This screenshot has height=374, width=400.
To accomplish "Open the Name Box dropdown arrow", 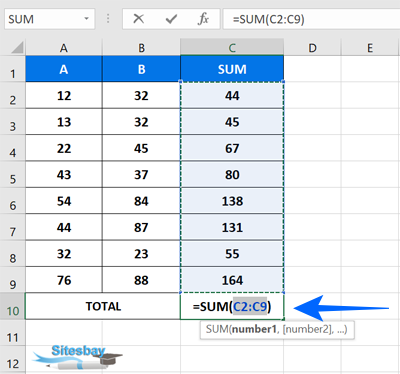I will 87,19.
